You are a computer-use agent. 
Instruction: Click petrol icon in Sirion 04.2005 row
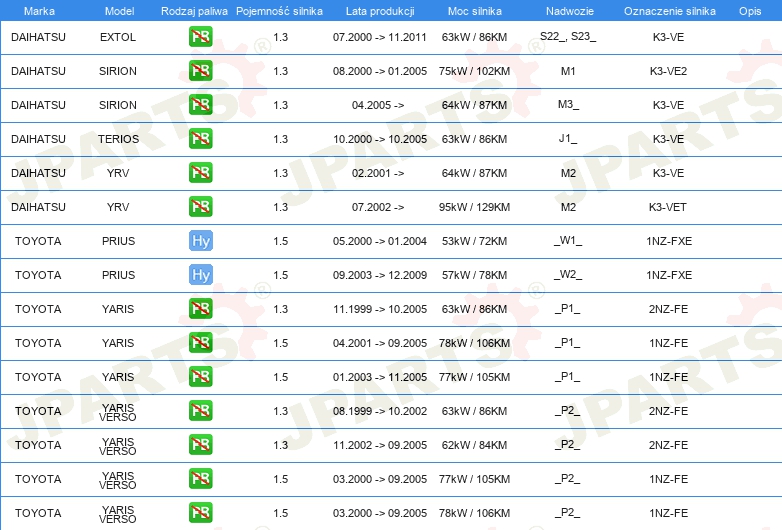(x=200, y=105)
